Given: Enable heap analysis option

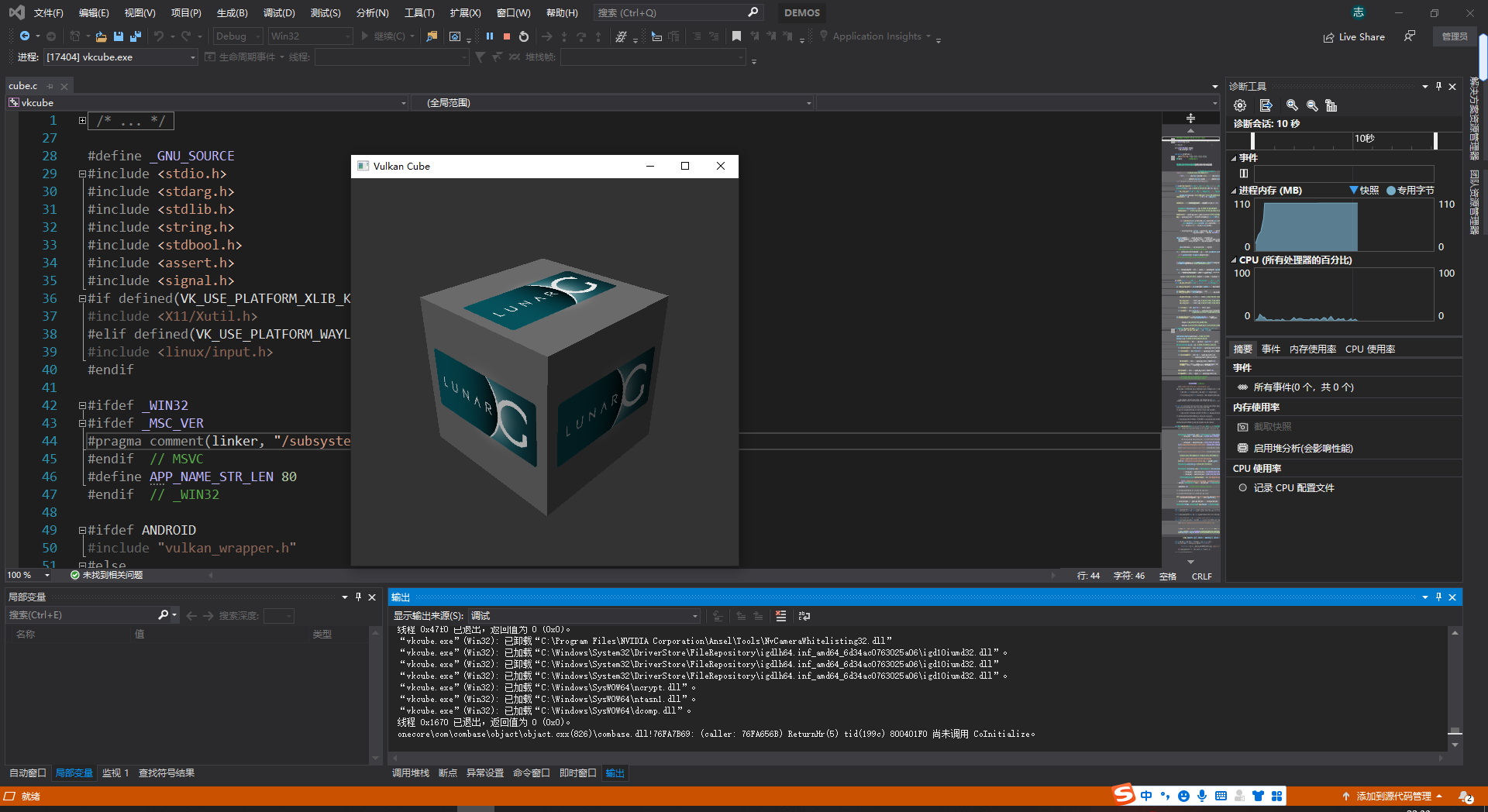Looking at the screenshot, I should tap(1303, 449).
